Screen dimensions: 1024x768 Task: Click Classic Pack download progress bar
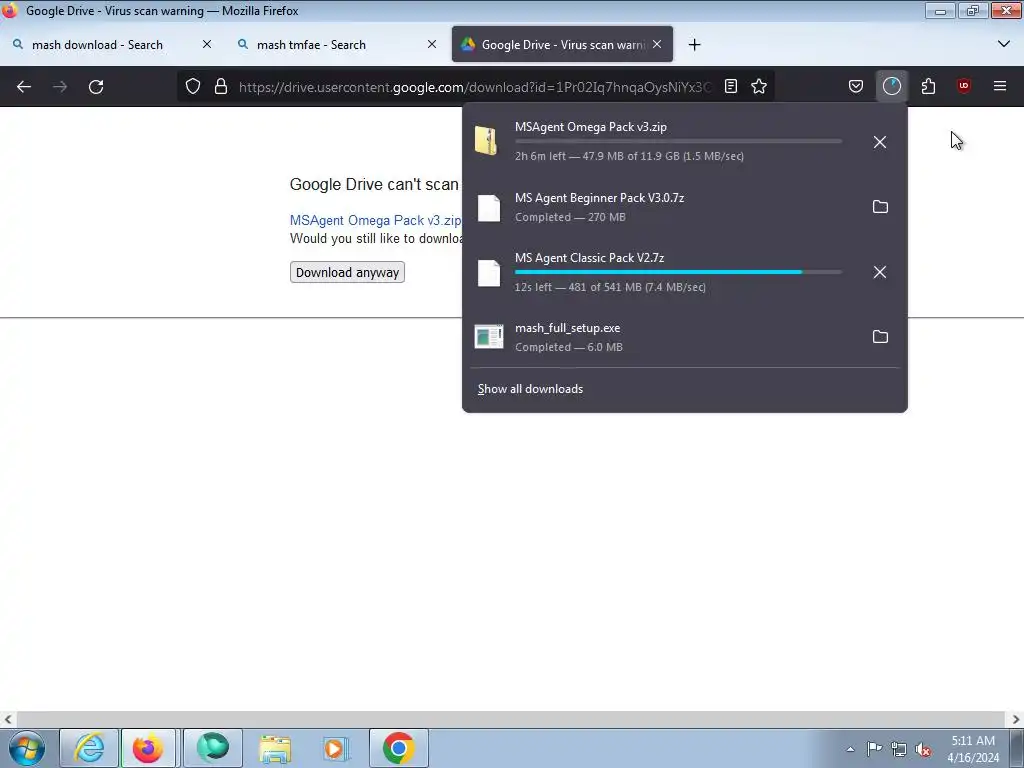tap(678, 272)
